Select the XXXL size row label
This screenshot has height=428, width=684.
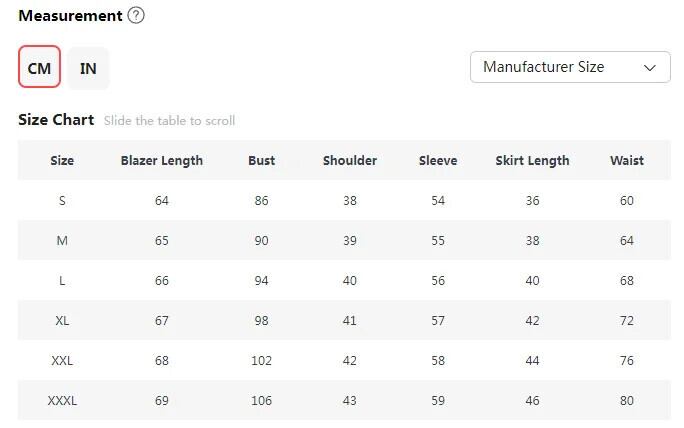tap(62, 401)
